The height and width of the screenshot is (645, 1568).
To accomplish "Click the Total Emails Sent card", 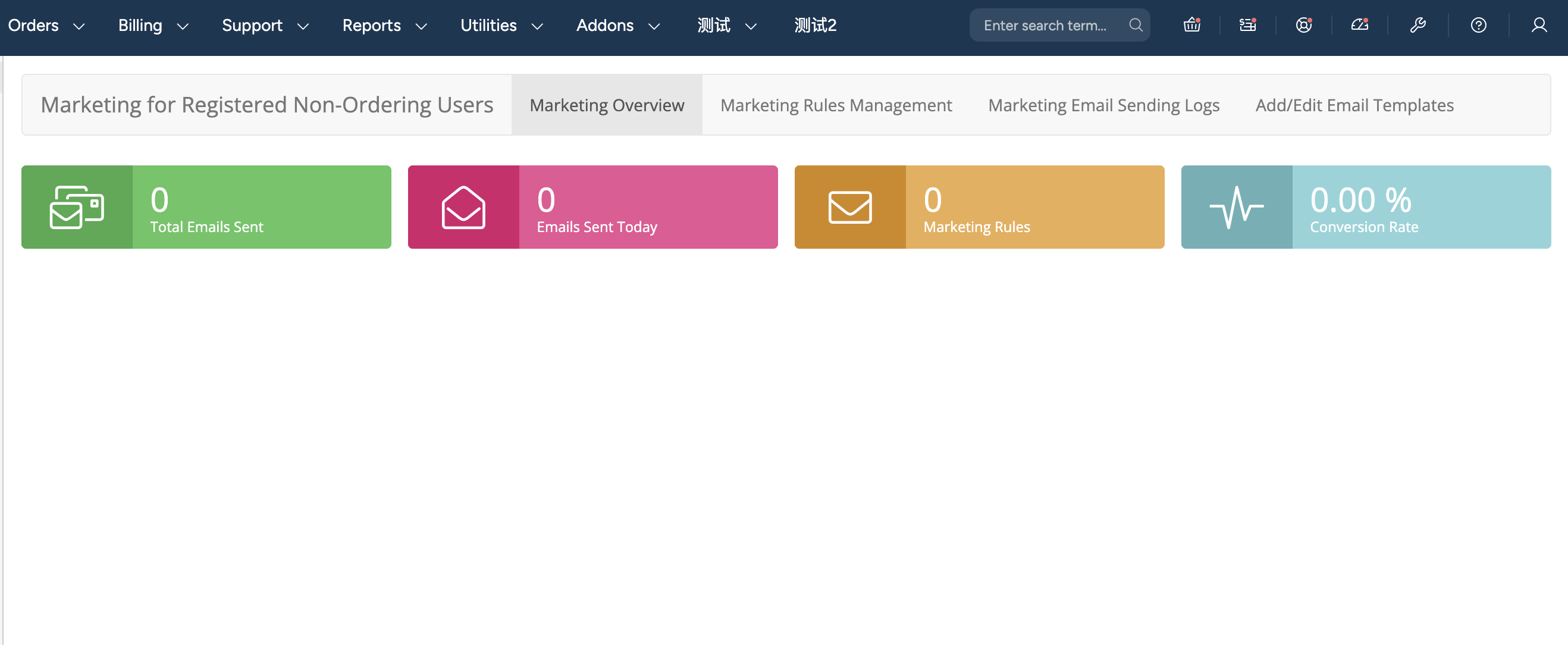I will [206, 207].
